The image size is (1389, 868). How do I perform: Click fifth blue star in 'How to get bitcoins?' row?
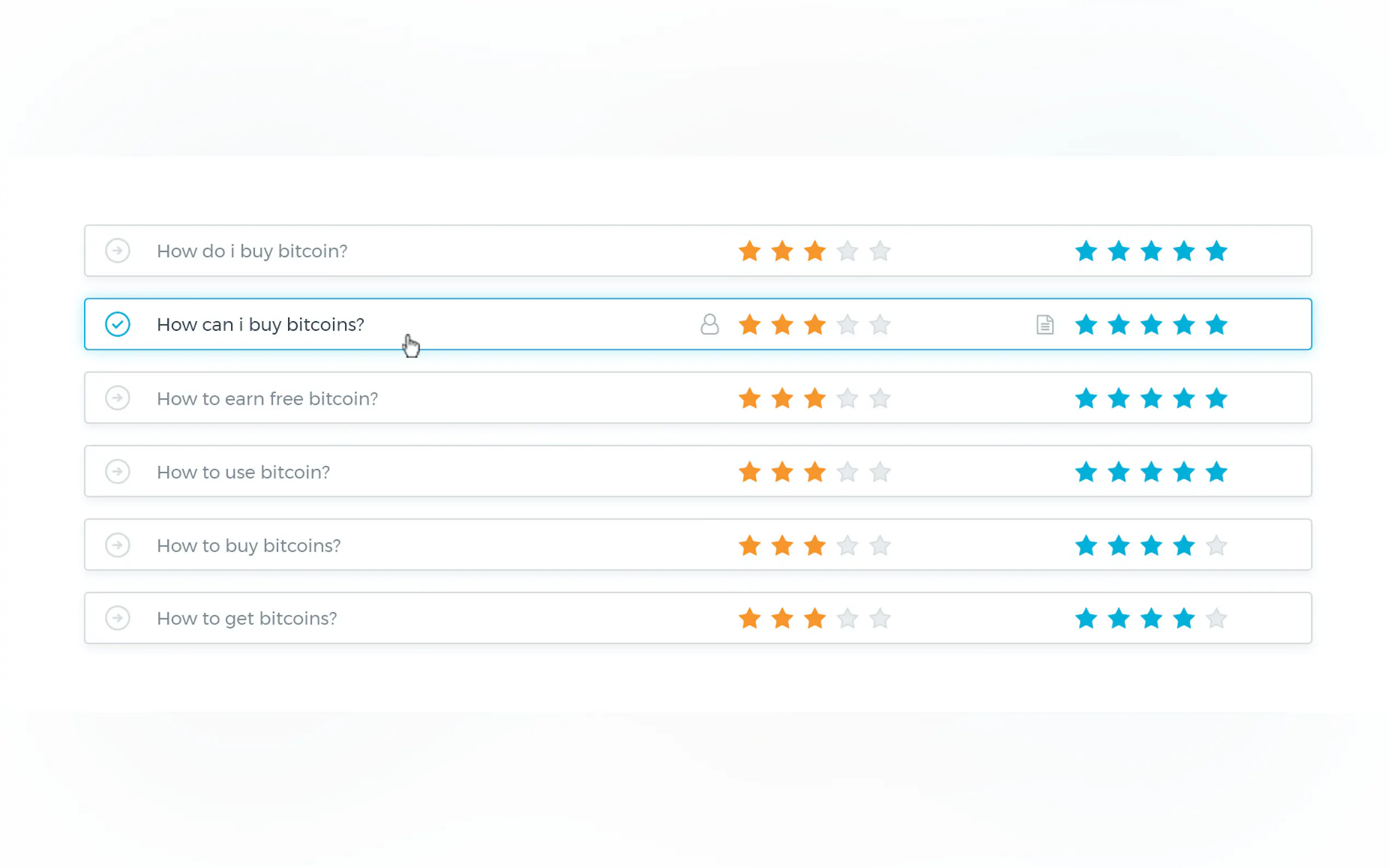click(1216, 619)
